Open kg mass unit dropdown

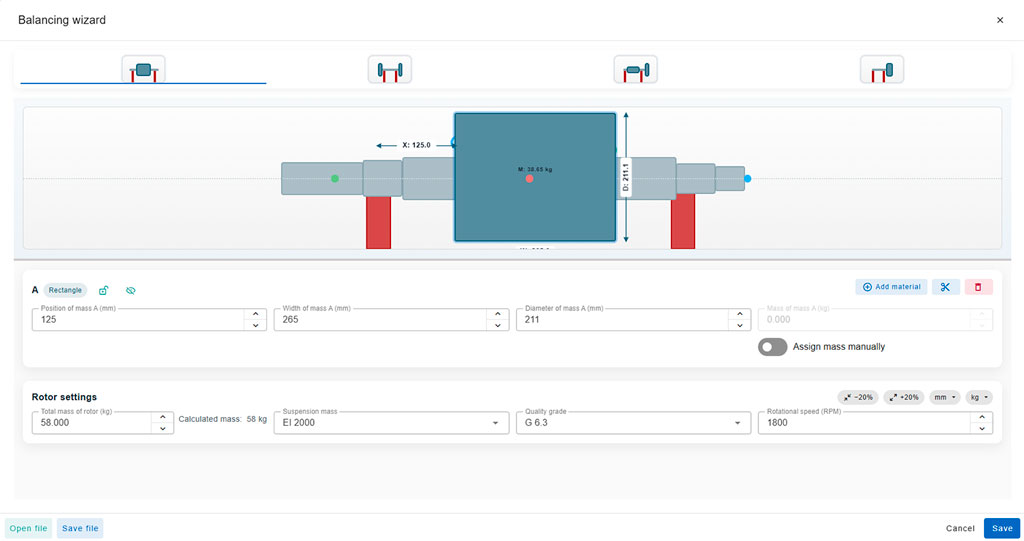(978, 397)
